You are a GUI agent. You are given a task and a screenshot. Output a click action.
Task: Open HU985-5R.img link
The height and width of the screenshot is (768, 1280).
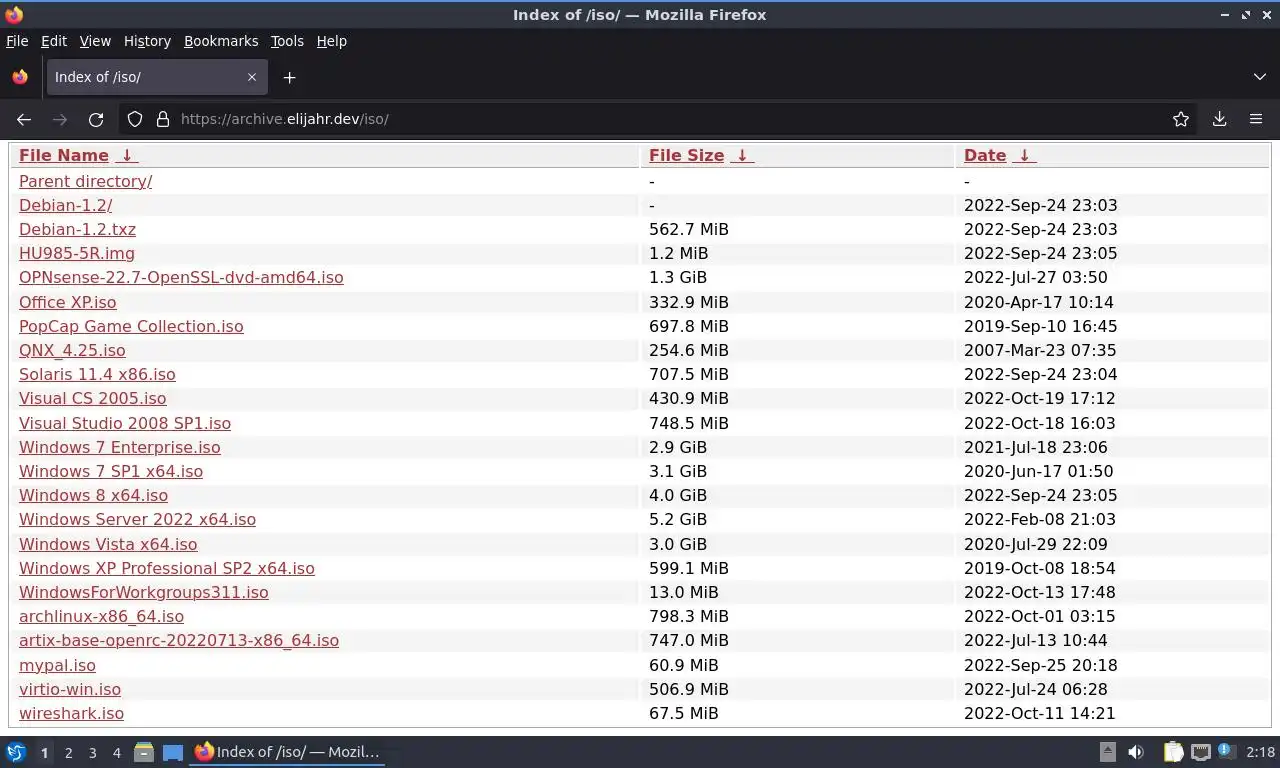(77, 253)
